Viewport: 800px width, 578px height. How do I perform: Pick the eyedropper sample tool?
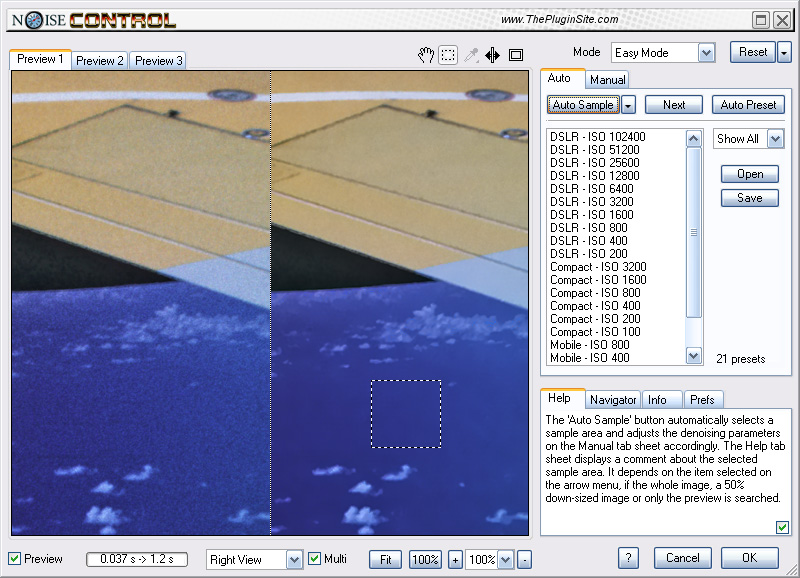pyautogui.click(x=471, y=56)
